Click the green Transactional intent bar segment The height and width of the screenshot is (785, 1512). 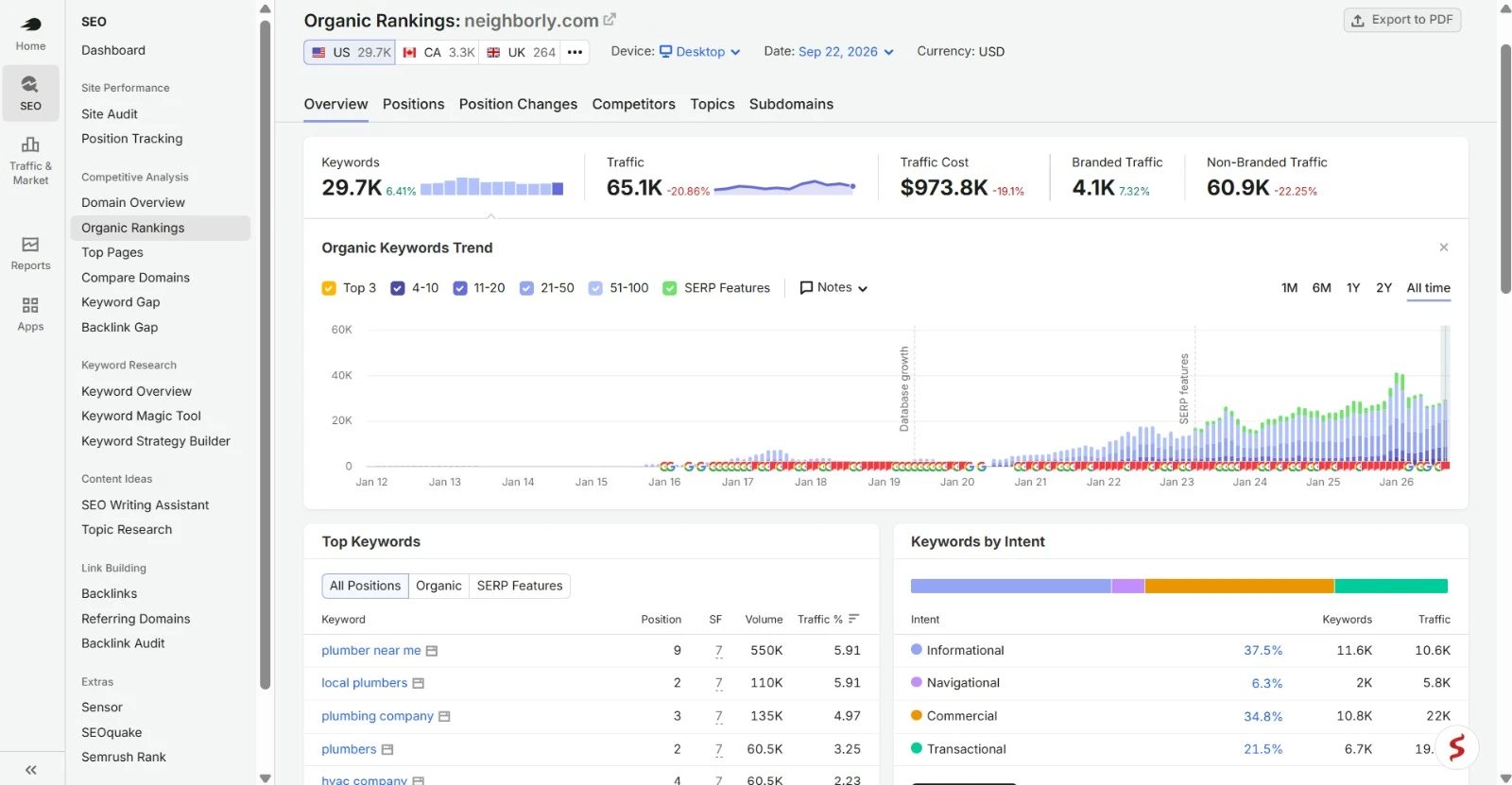(x=1391, y=587)
